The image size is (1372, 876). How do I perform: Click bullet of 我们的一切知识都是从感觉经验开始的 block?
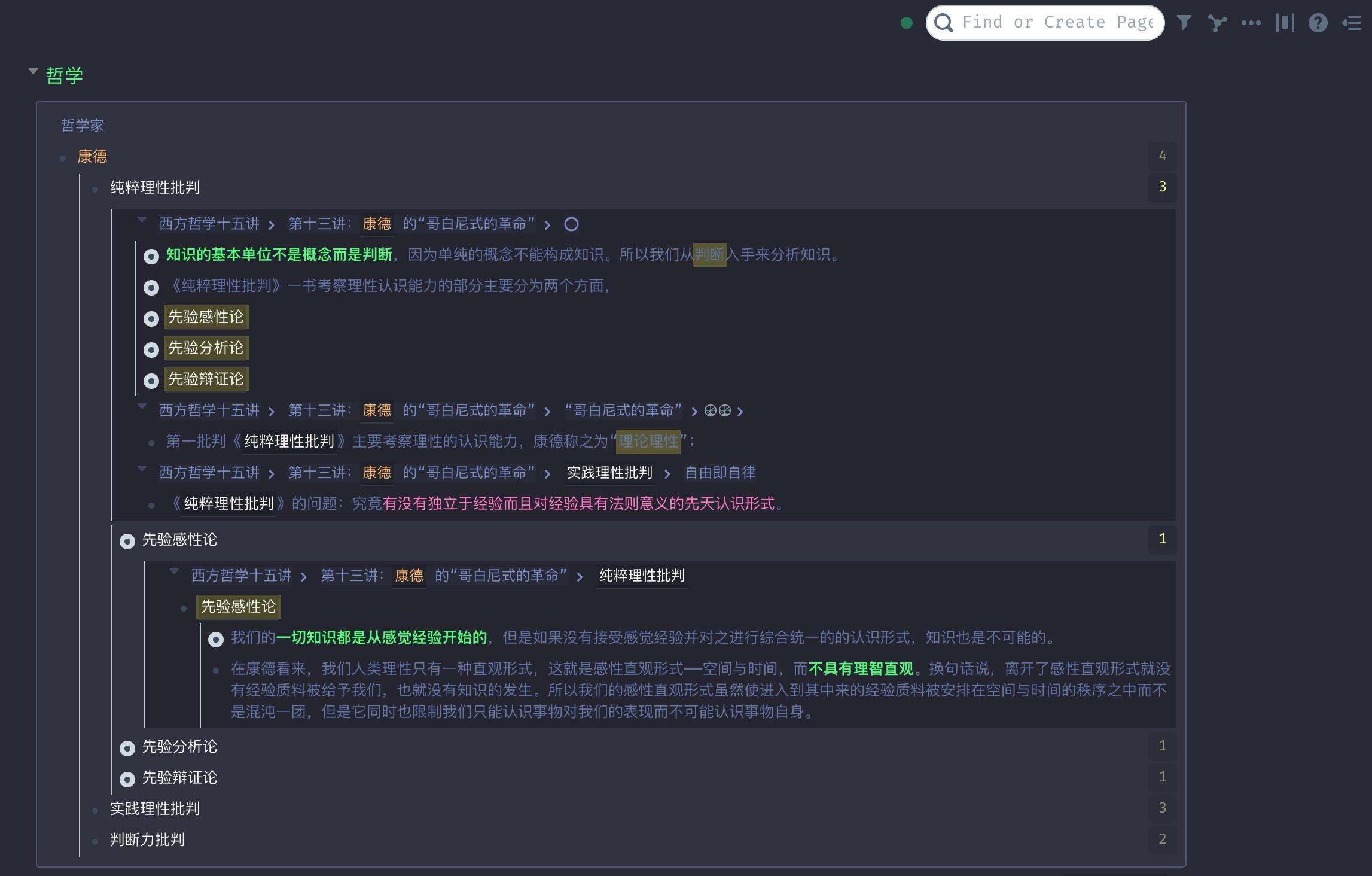(x=216, y=639)
